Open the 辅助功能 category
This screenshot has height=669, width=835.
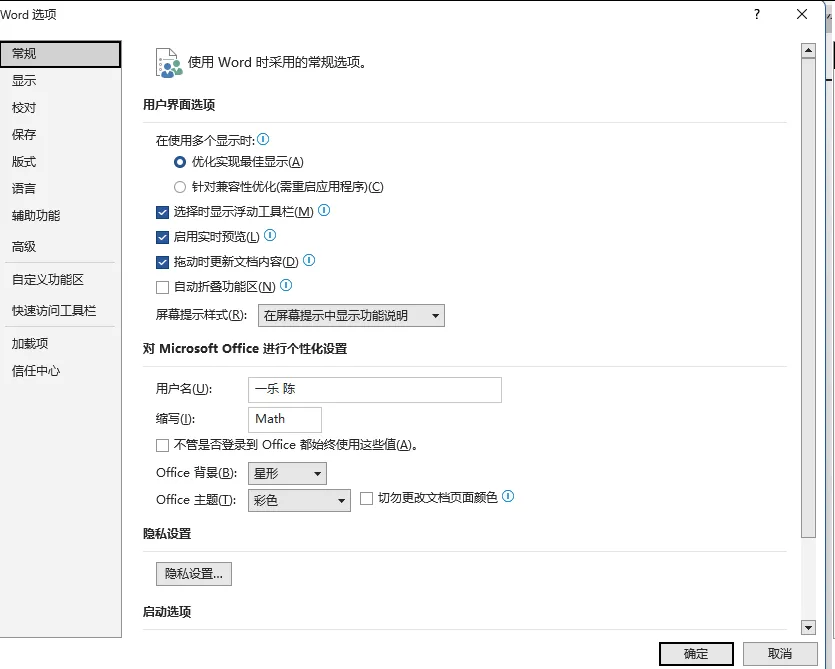(60, 216)
